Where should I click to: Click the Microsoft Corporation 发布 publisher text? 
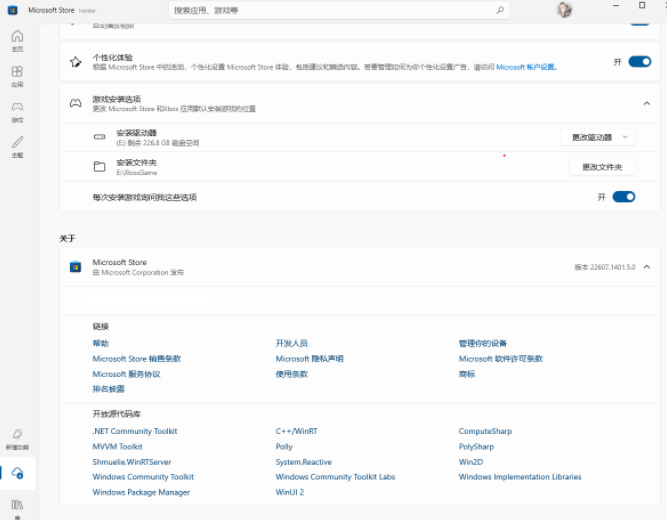click(x=138, y=272)
